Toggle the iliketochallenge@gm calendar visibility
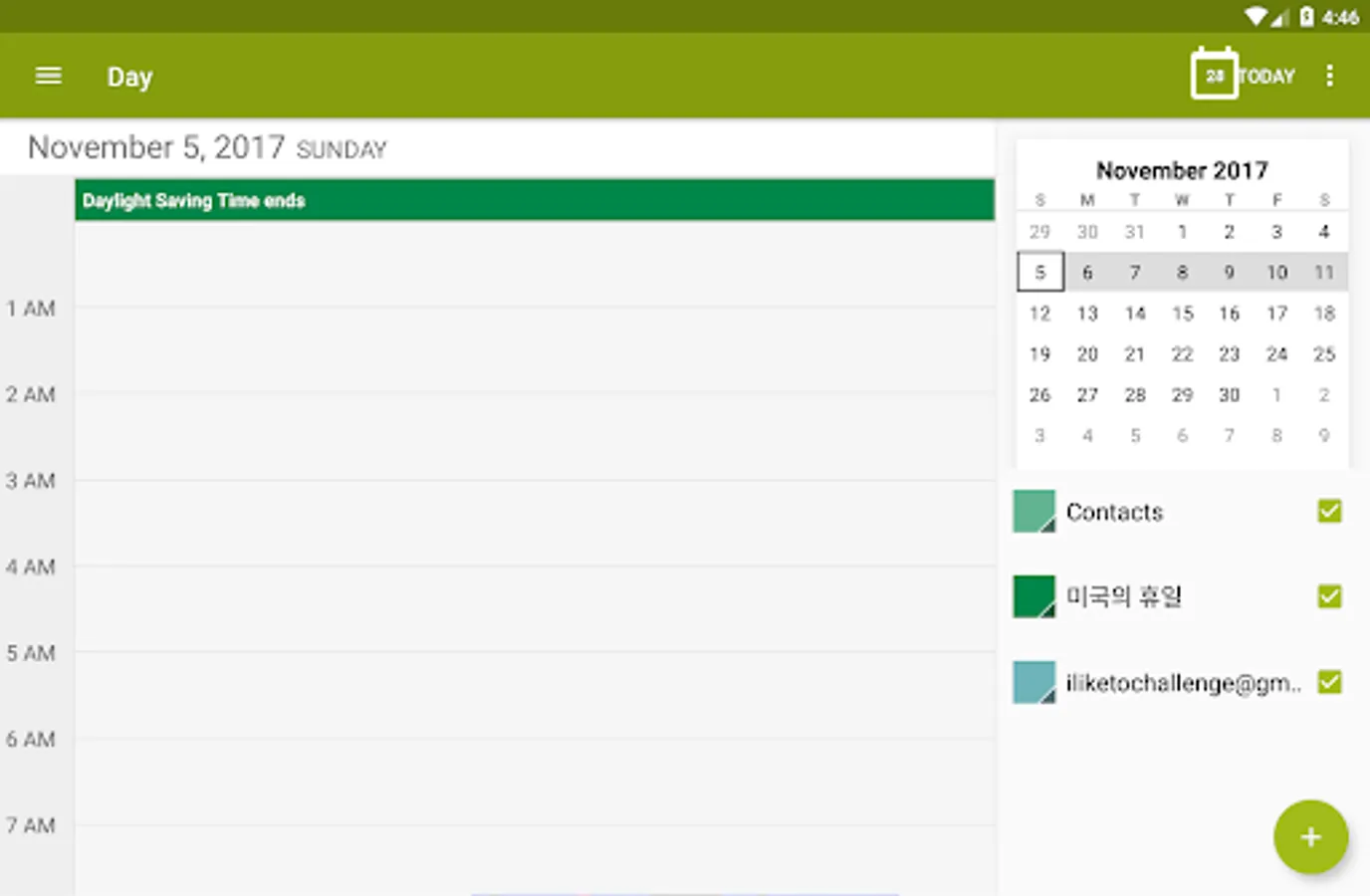Viewport: 1370px width, 896px height. 1329,681
